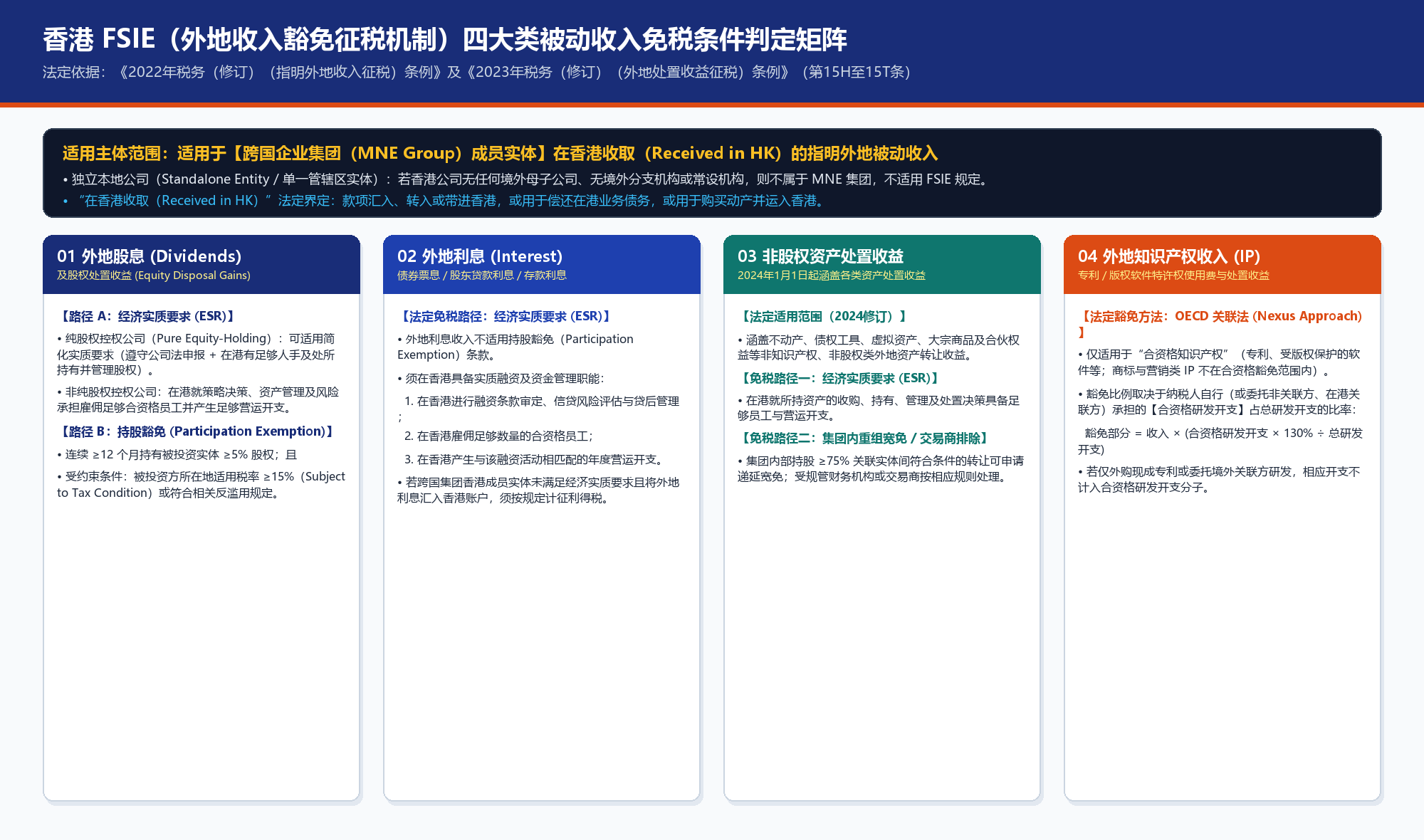This screenshot has height=840, width=1424.
Task: Click bullet '仅适用于"合资格知识产权"'
Action: (x=1220, y=362)
